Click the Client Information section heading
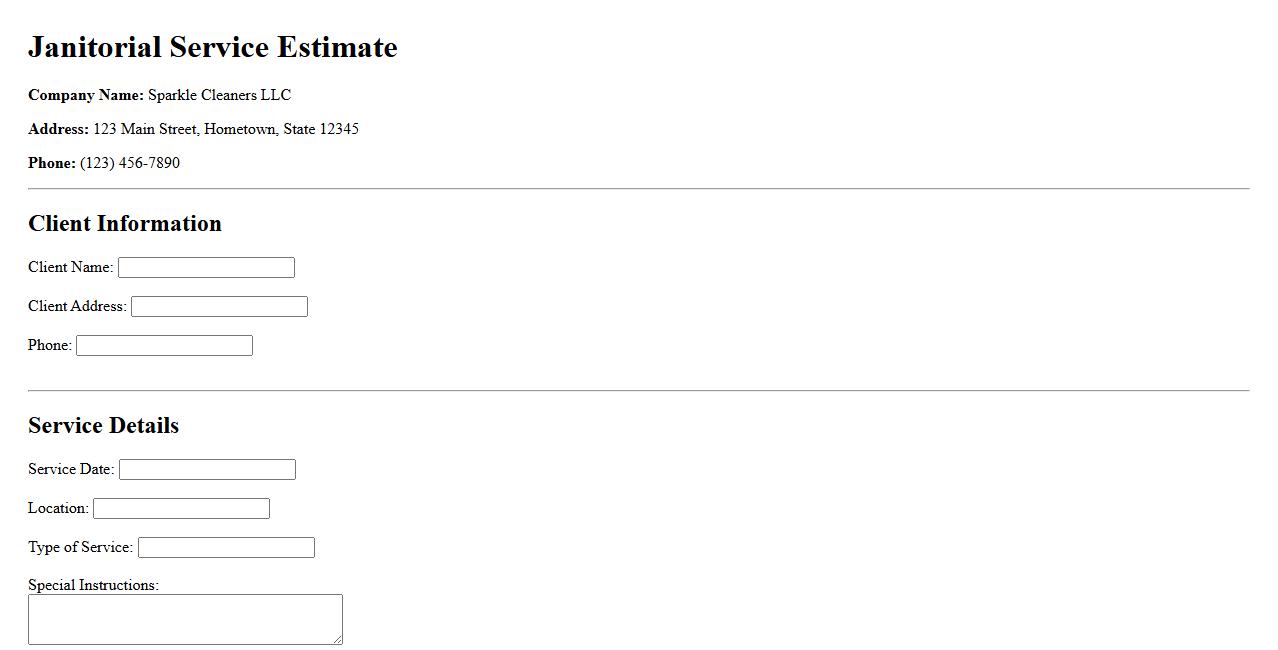This screenshot has height=650, width=1278. (x=125, y=223)
